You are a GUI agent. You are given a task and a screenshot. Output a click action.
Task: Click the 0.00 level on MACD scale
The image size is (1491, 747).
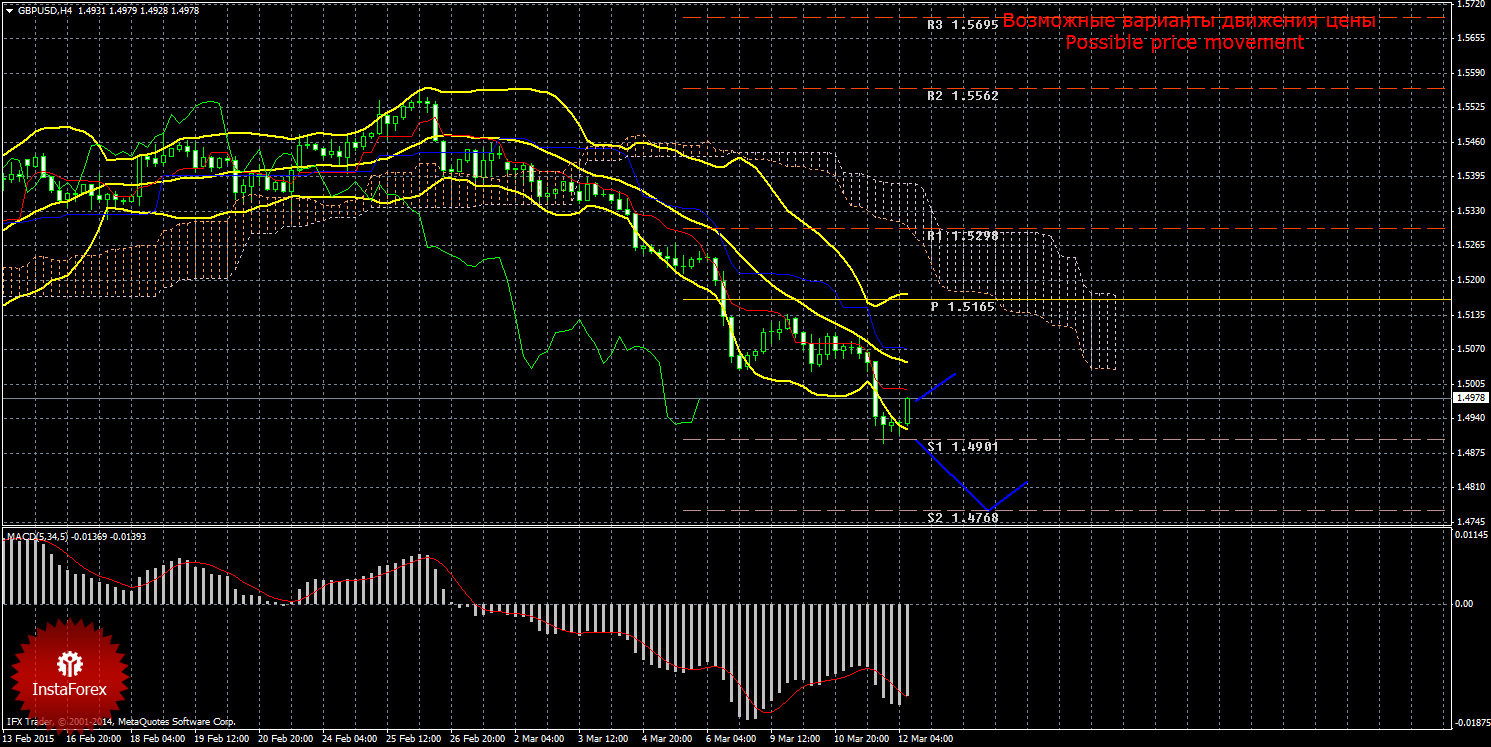(x=1465, y=604)
